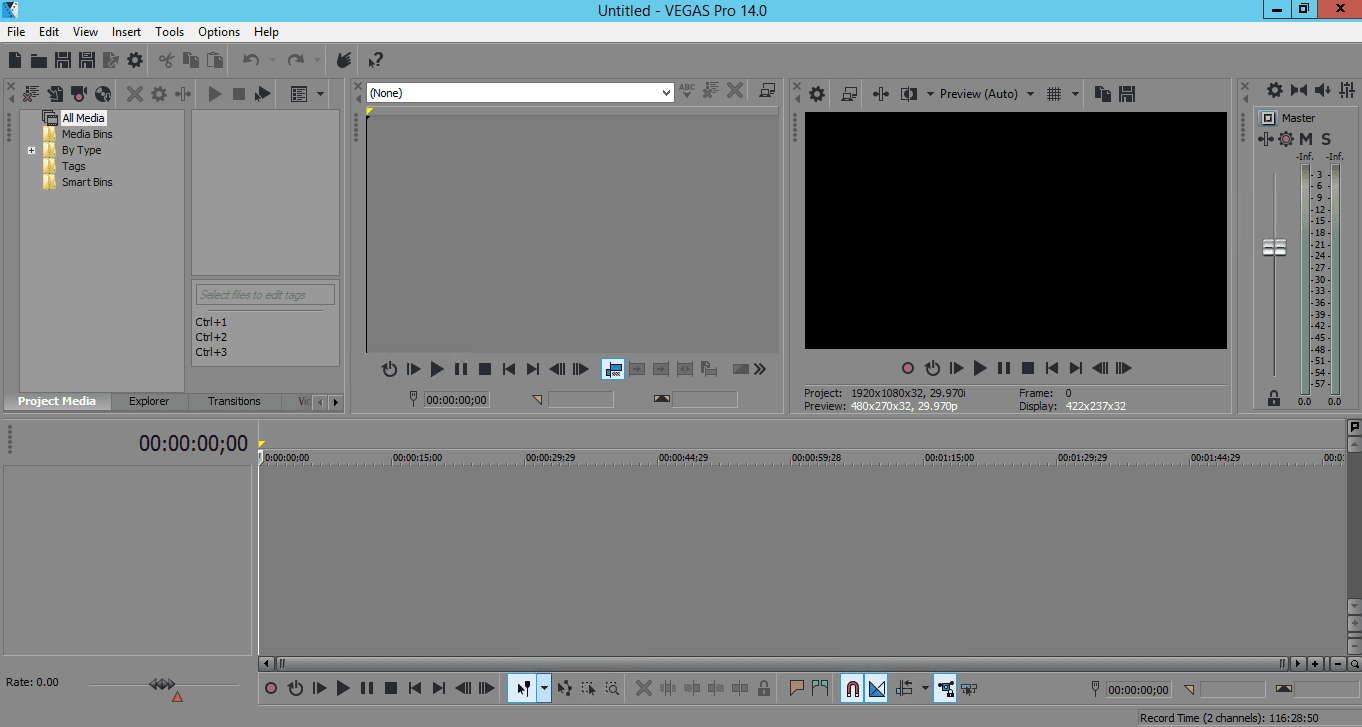Image resolution: width=1362 pixels, height=727 pixels.
Task: Select the Smart Bins folder
Action: [x=87, y=182]
